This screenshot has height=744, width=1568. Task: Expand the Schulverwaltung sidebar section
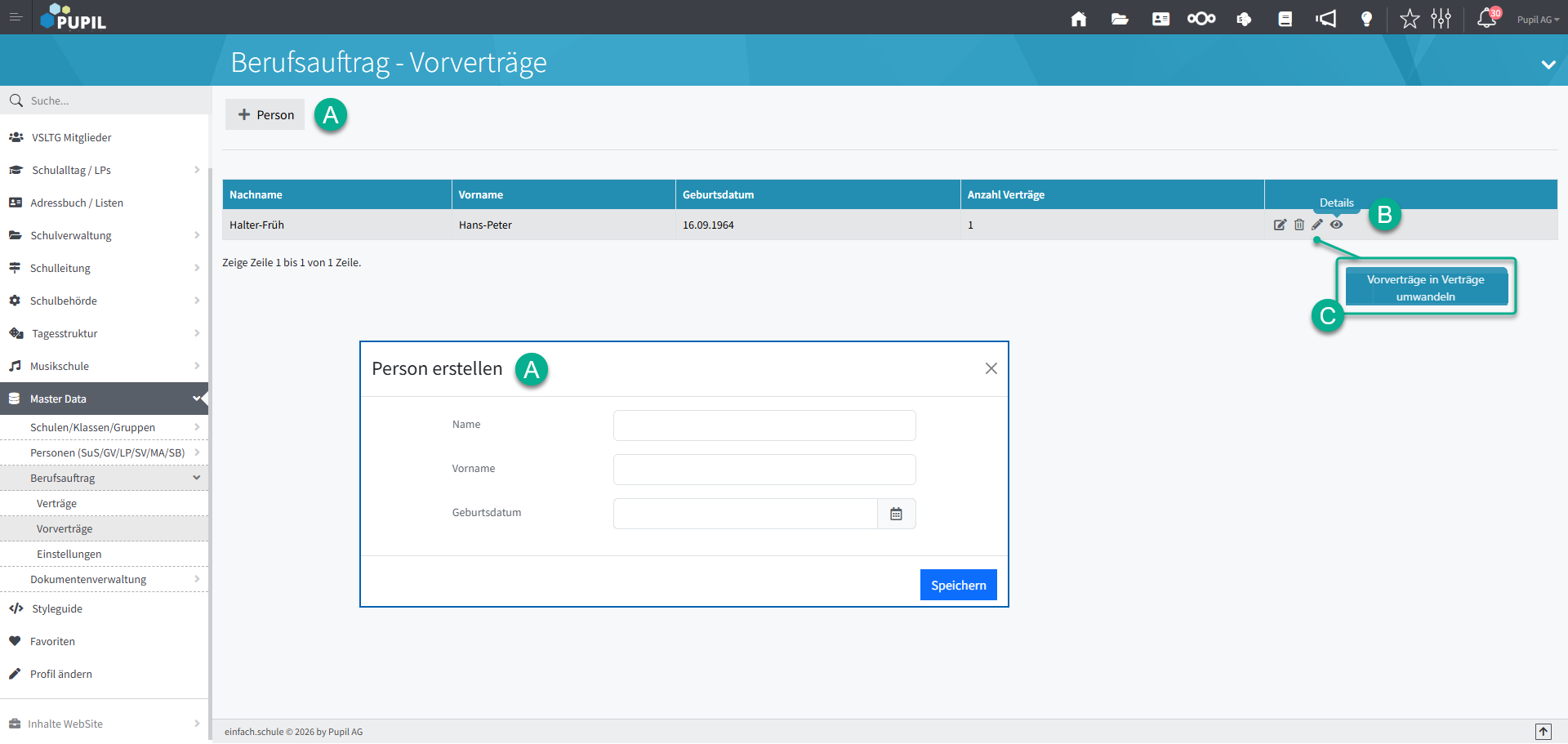(x=104, y=235)
